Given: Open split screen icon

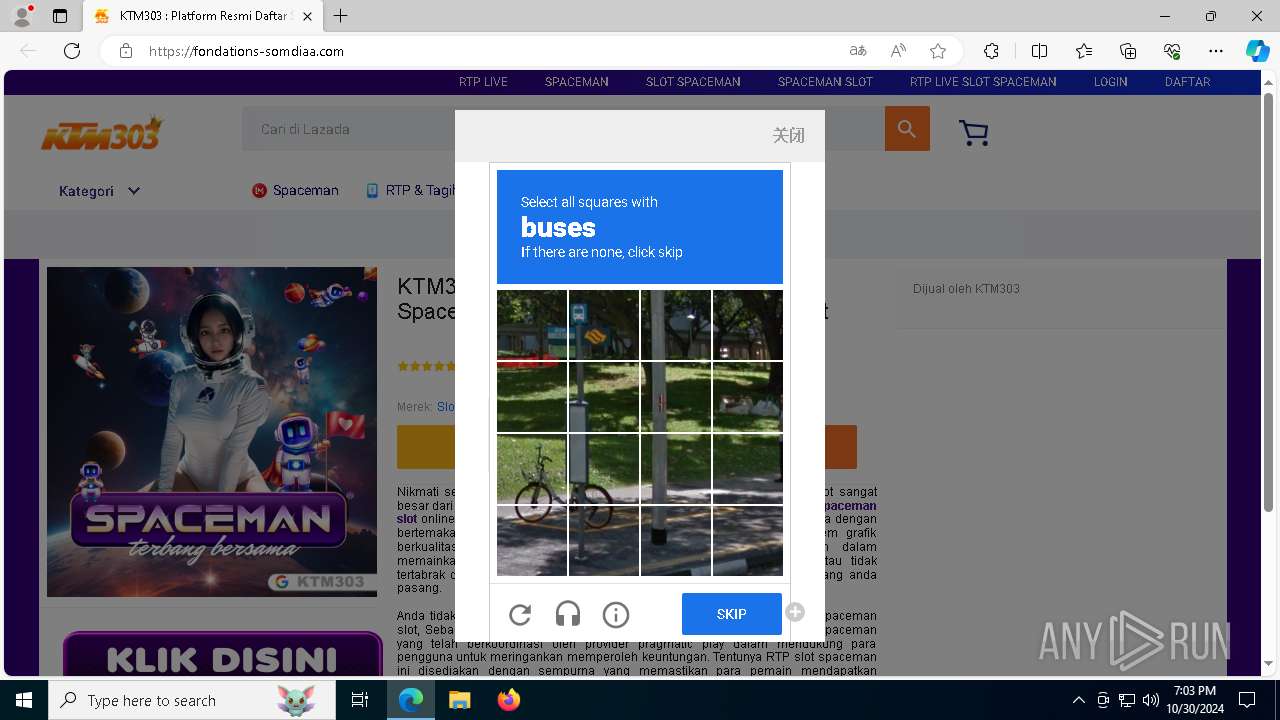Looking at the screenshot, I should [1039, 51].
